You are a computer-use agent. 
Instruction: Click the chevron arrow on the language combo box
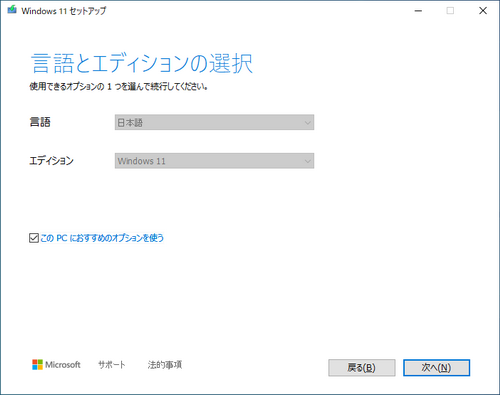pyautogui.click(x=307, y=123)
